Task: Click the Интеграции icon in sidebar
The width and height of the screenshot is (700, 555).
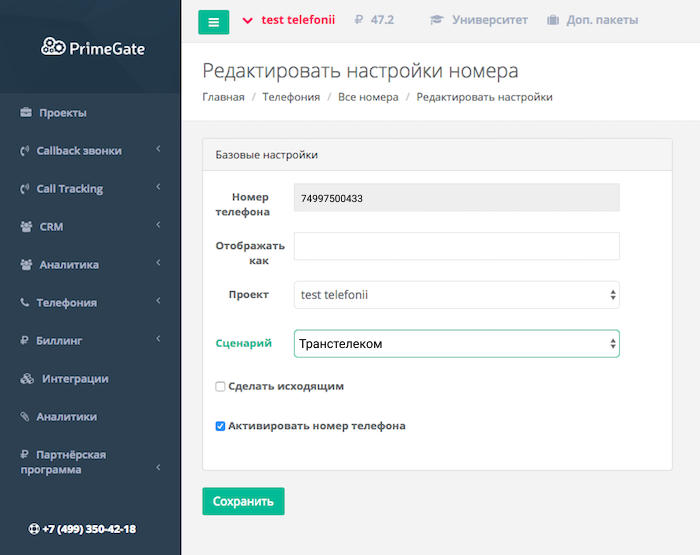Action: (27, 379)
